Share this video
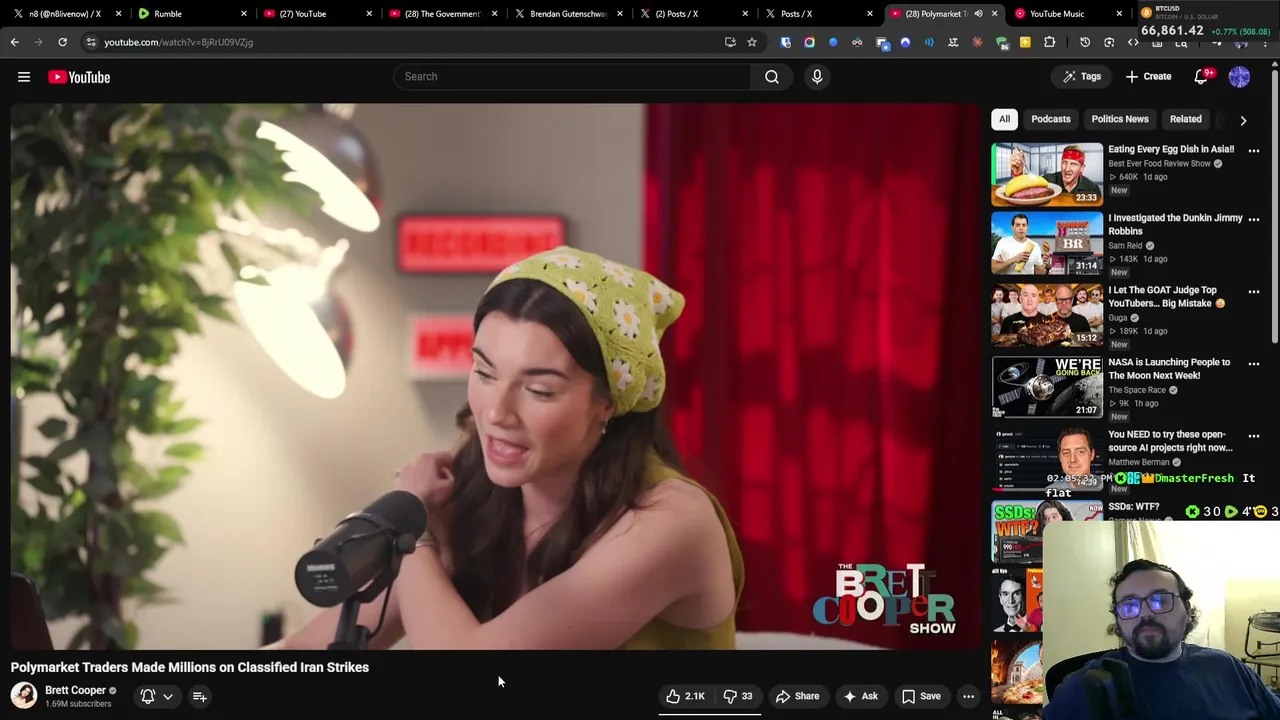The width and height of the screenshot is (1280, 720). [797, 696]
